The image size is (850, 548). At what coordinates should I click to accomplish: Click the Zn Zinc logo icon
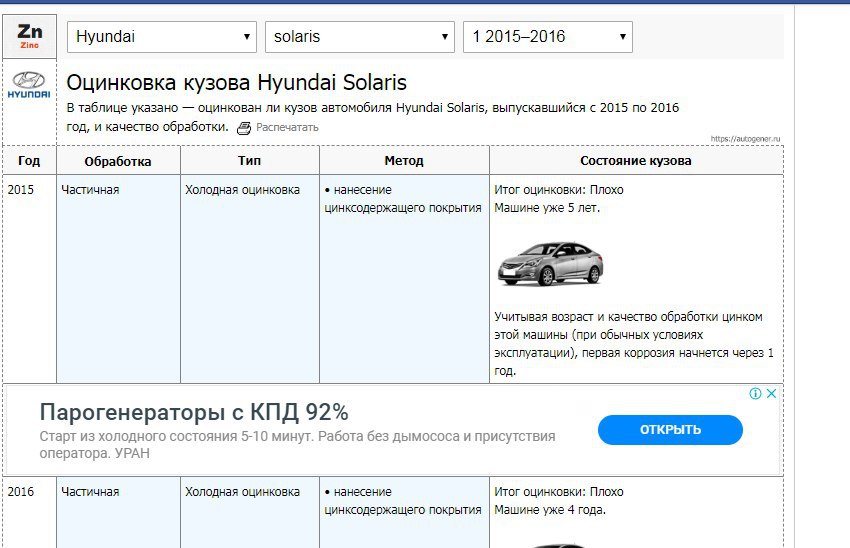29,36
